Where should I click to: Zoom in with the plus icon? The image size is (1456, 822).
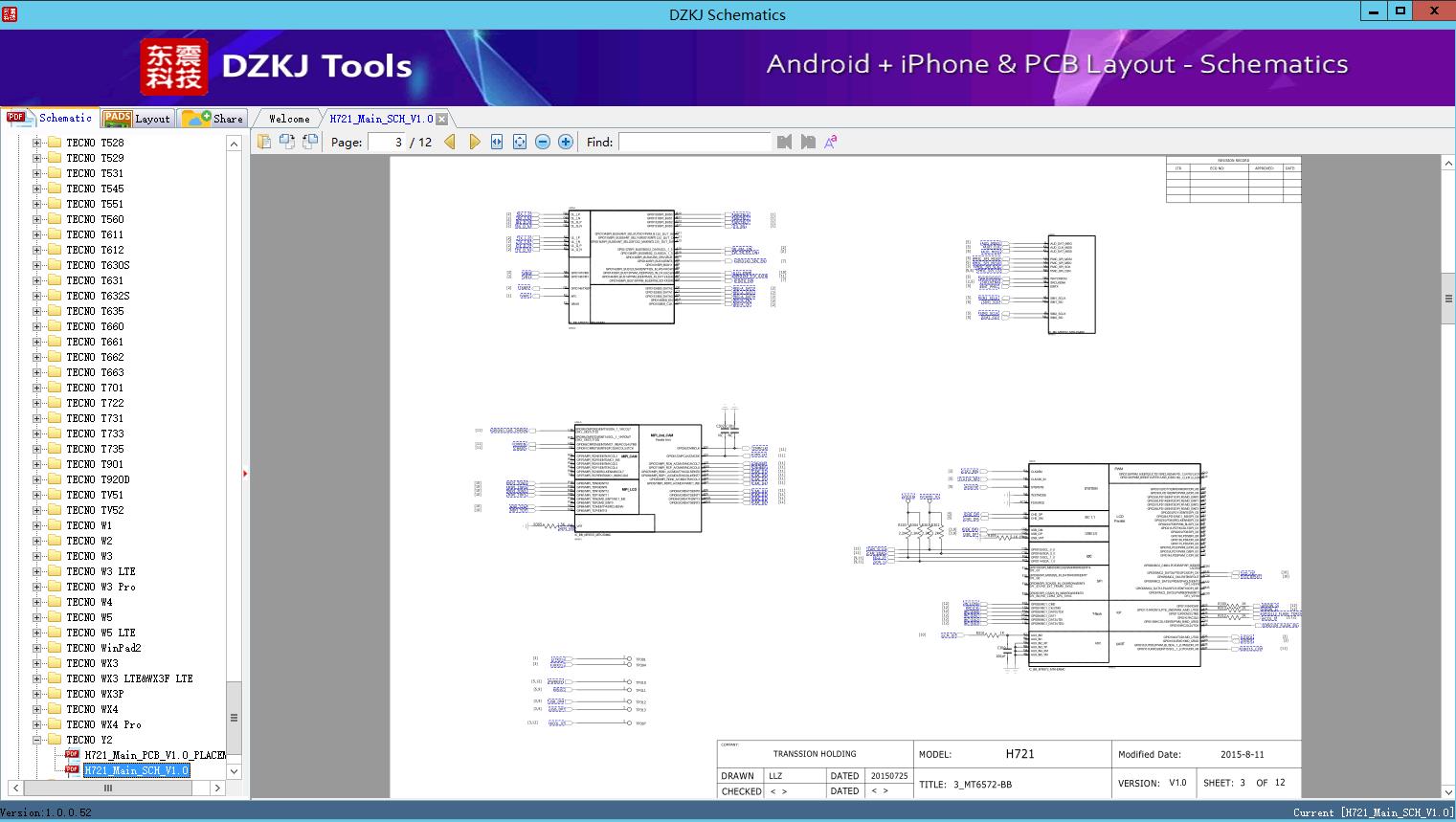(566, 142)
